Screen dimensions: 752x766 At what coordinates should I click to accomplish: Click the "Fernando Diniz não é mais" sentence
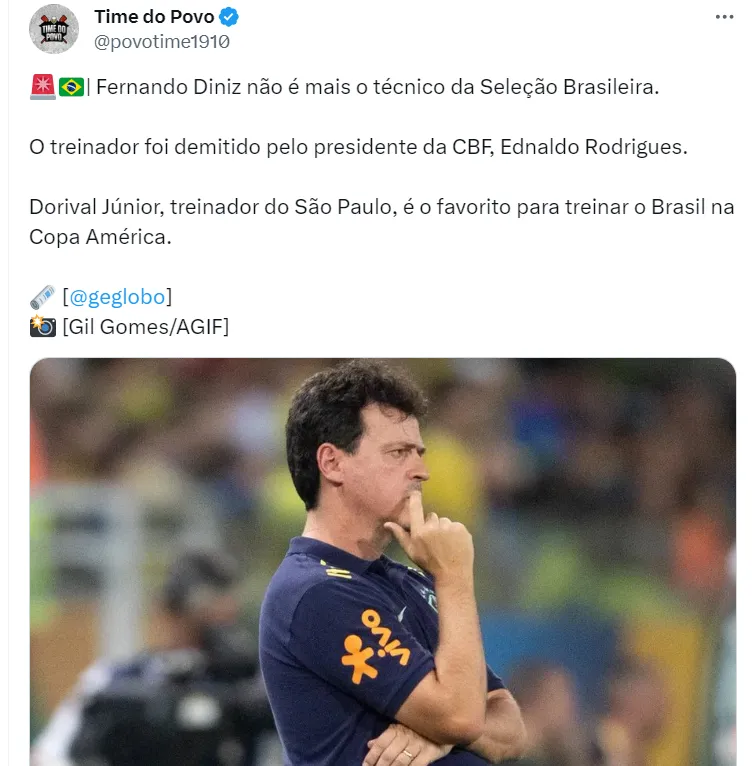(x=374, y=87)
